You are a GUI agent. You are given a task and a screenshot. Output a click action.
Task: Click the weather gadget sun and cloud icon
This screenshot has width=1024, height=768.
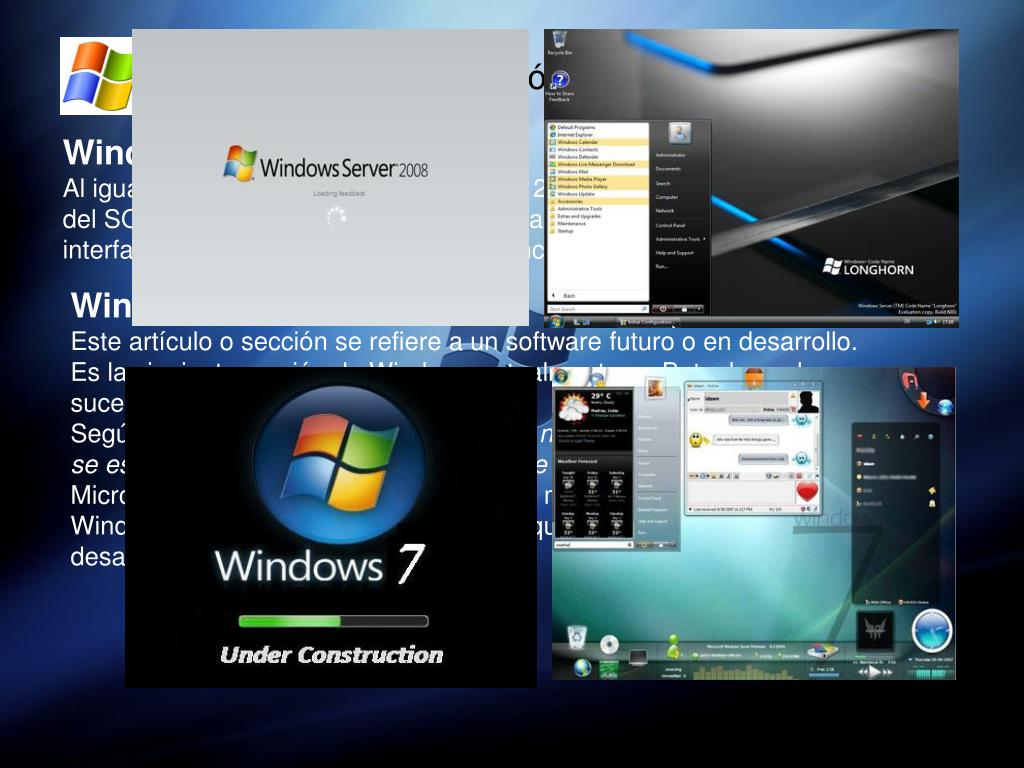(x=573, y=408)
